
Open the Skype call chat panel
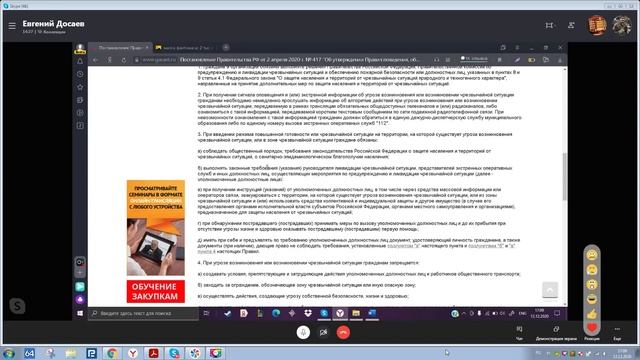519,332
